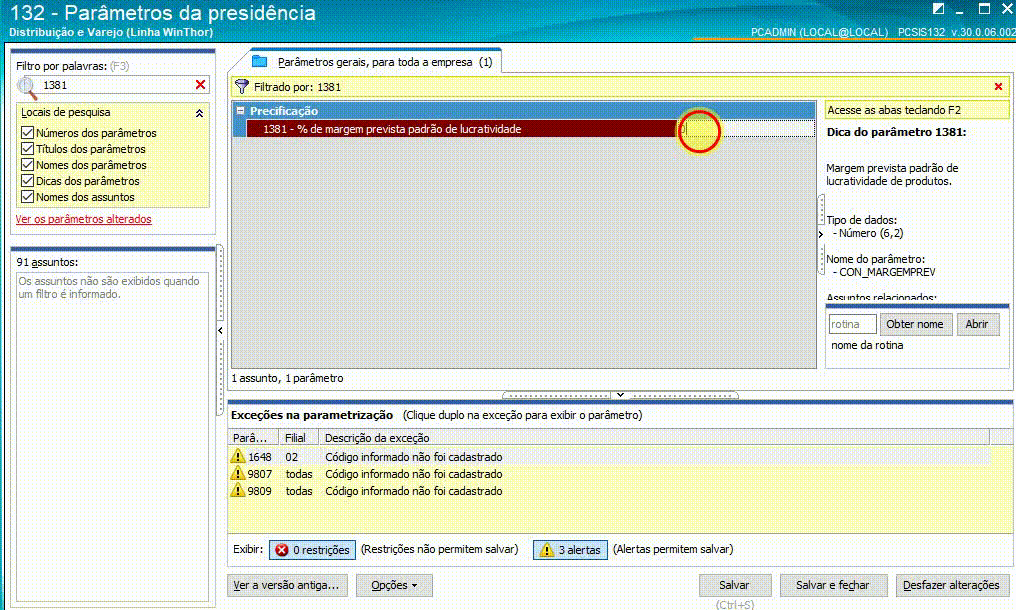Open Ver os parâmetros alterados link

click(84, 219)
